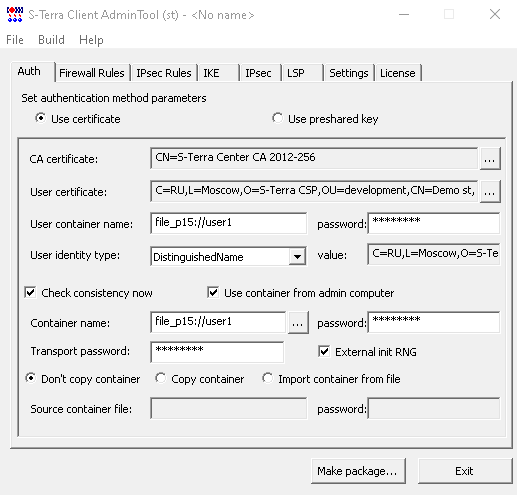Switch to the Settings tab
The width and height of the screenshot is (517, 495).
(349, 73)
